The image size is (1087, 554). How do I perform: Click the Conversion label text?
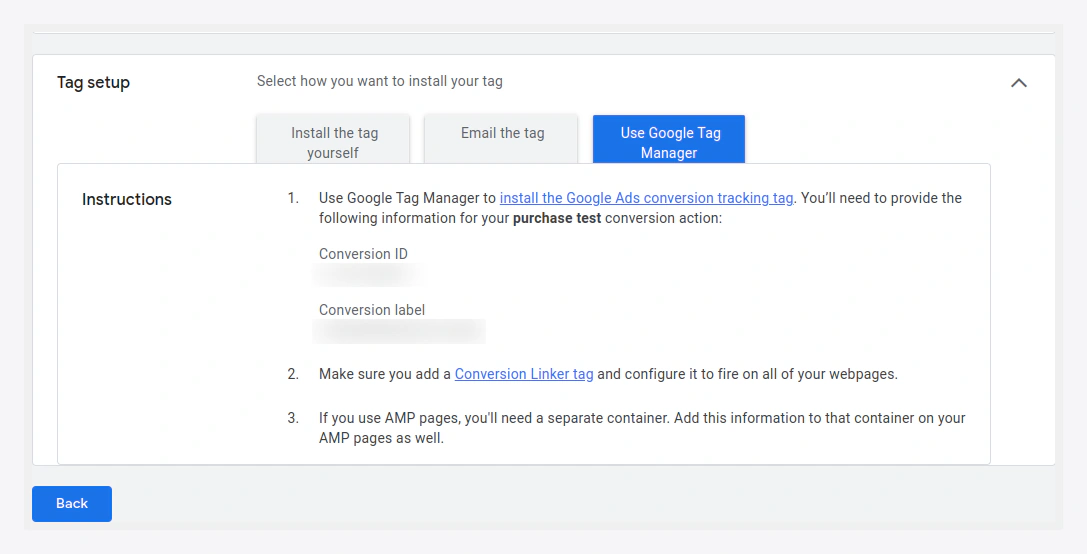(x=372, y=310)
